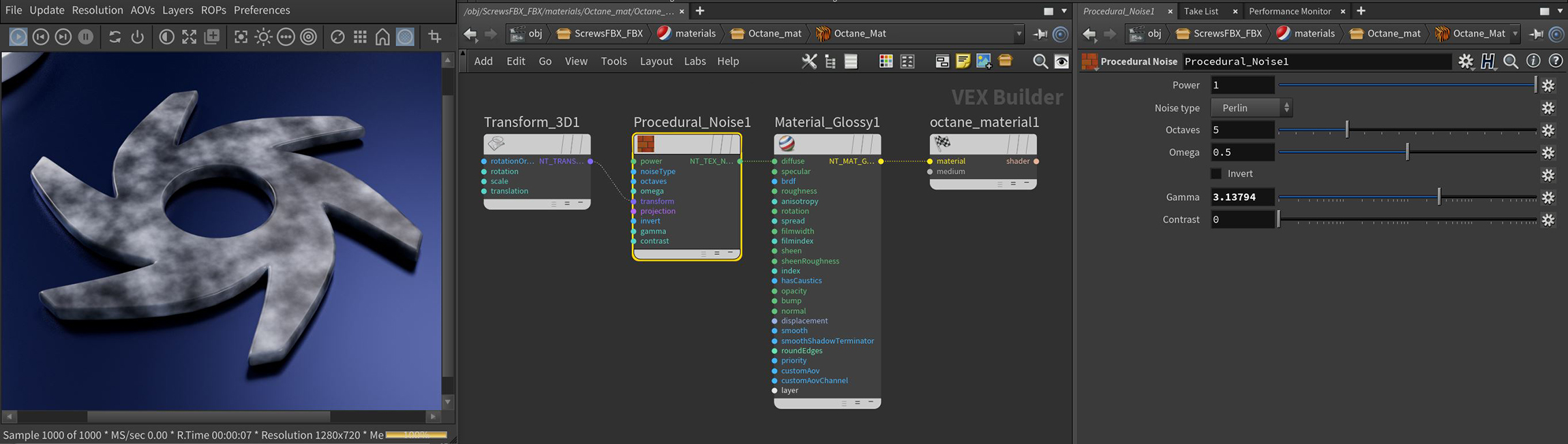Open the AOVs menu
The height and width of the screenshot is (444, 1568).
point(142,10)
